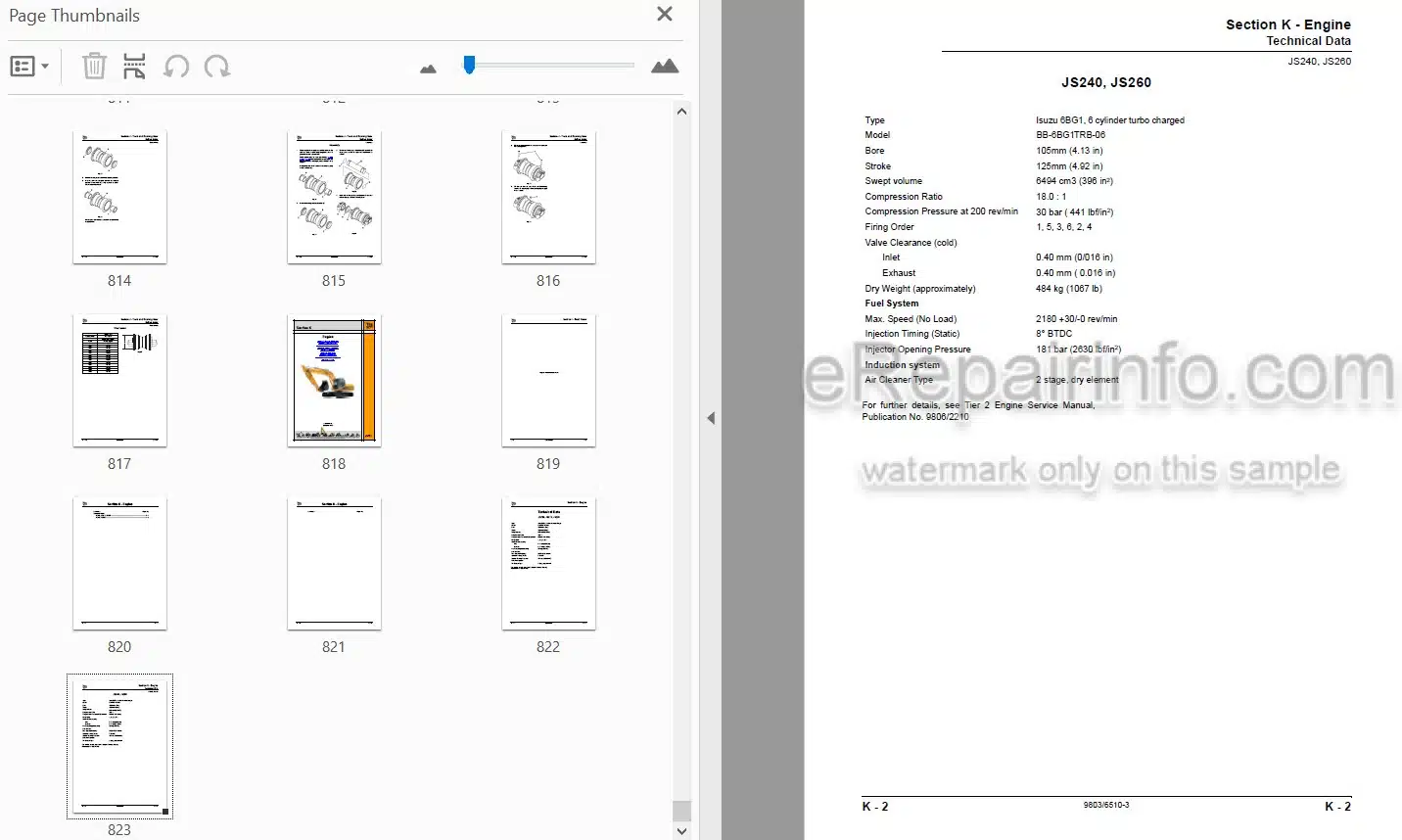Click page number label 818
Image resolution: width=1402 pixels, height=840 pixels.
pyautogui.click(x=334, y=464)
